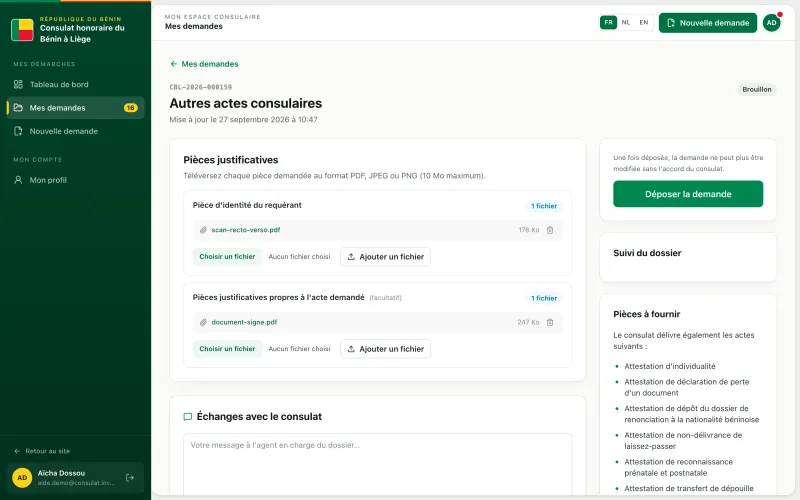Go to Mon profil page
The width and height of the screenshot is (800, 500).
(x=76, y=180)
